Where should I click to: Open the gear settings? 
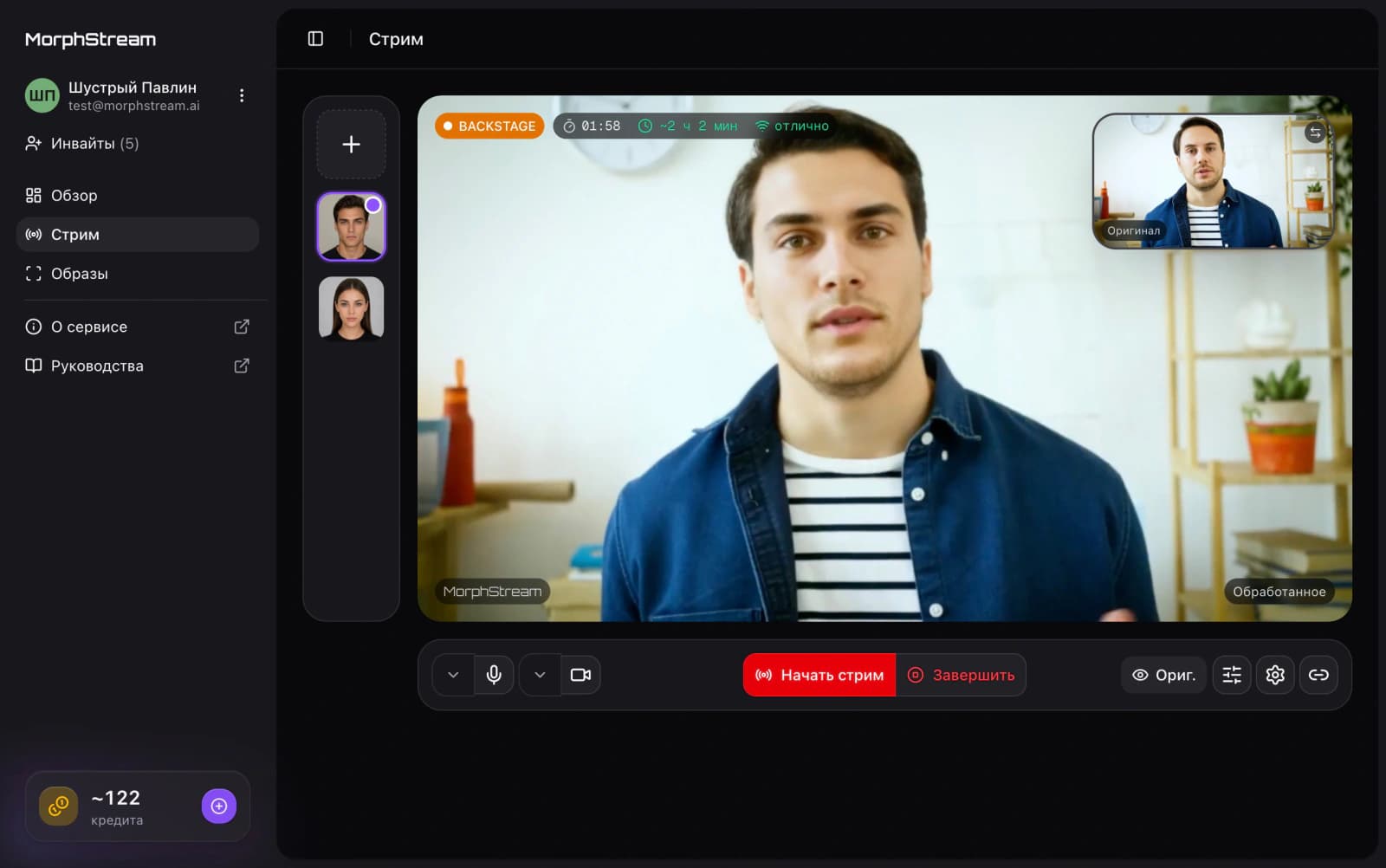pos(1275,675)
